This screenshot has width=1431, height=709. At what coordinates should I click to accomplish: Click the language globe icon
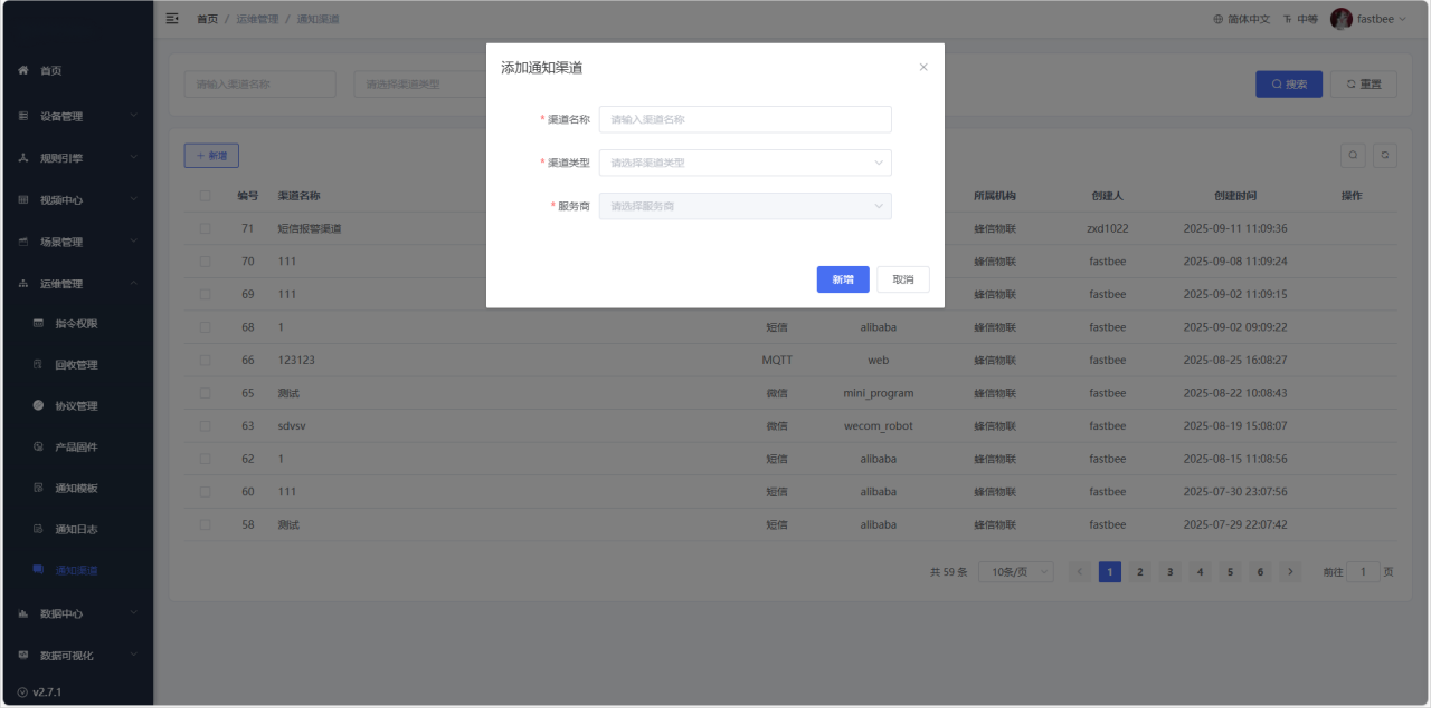[1218, 19]
